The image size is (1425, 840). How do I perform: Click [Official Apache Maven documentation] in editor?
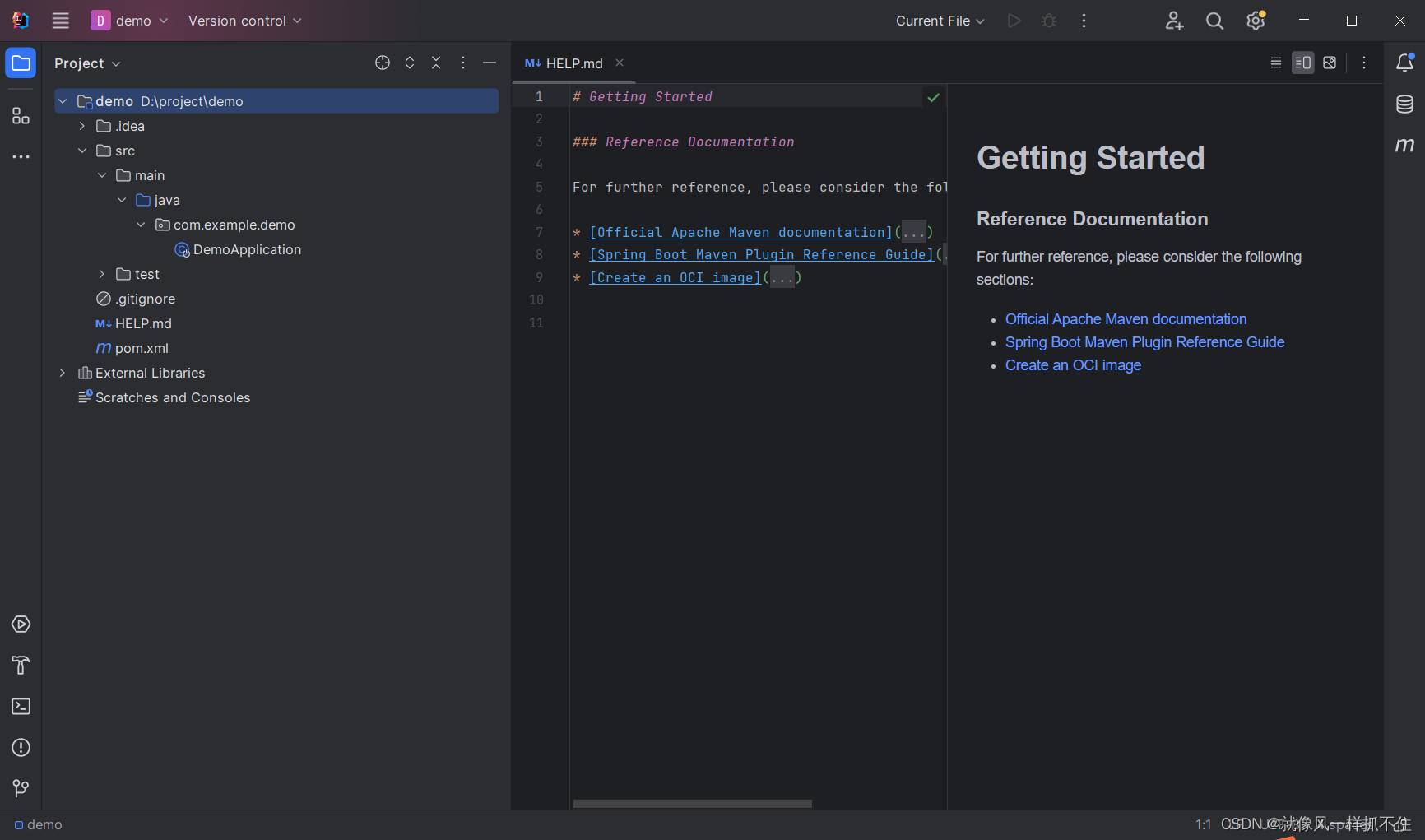point(741,232)
